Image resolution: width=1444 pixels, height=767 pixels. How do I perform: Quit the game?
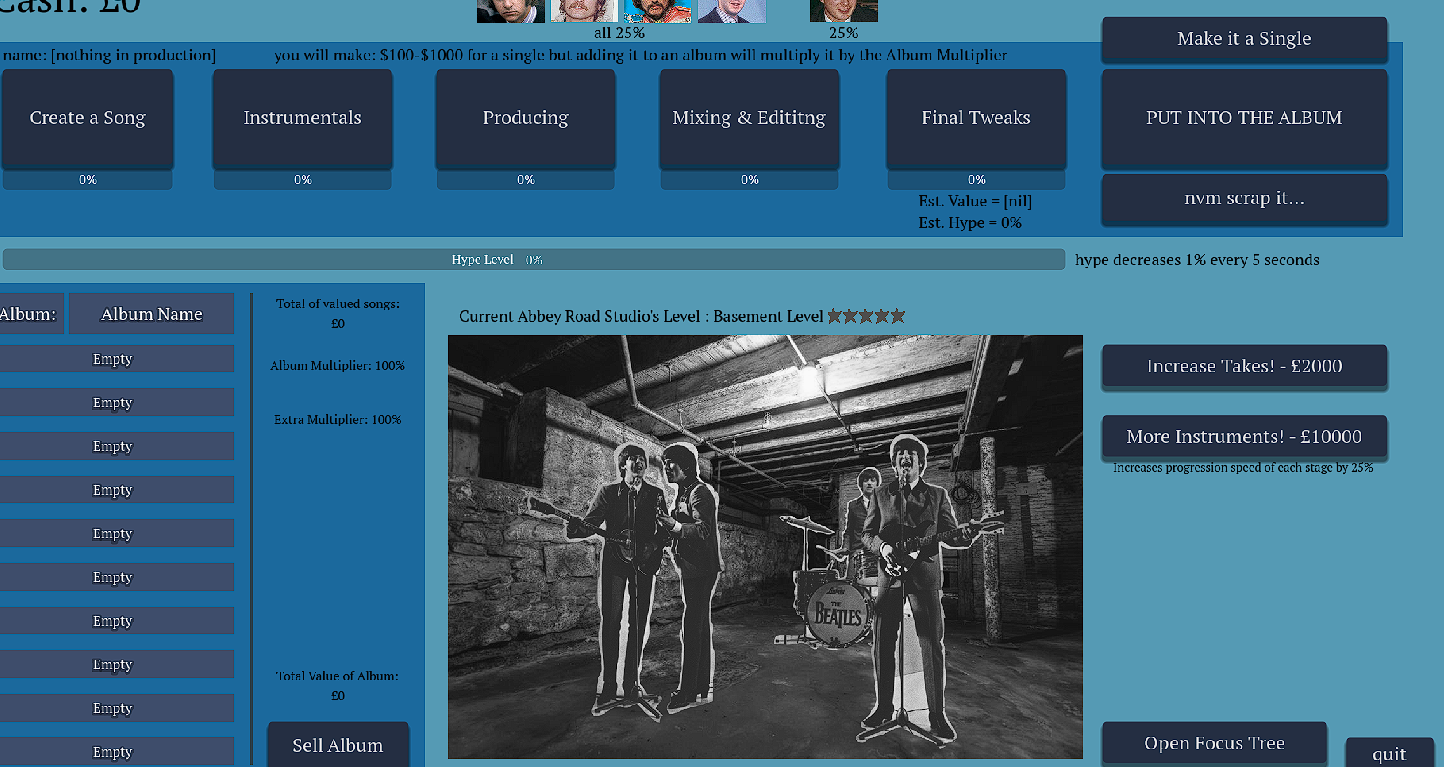point(1389,754)
